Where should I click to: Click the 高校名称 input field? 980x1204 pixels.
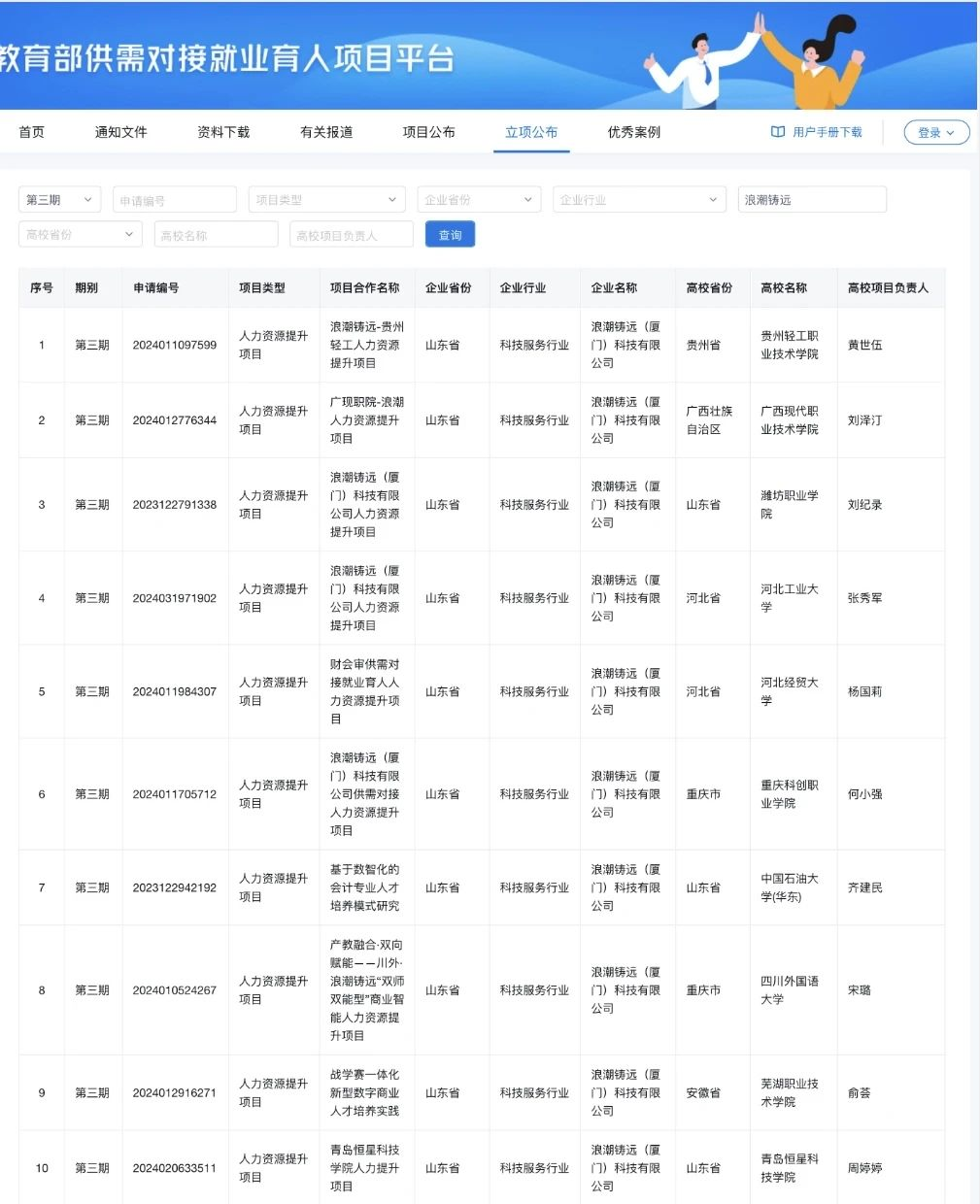pos(216,235)
